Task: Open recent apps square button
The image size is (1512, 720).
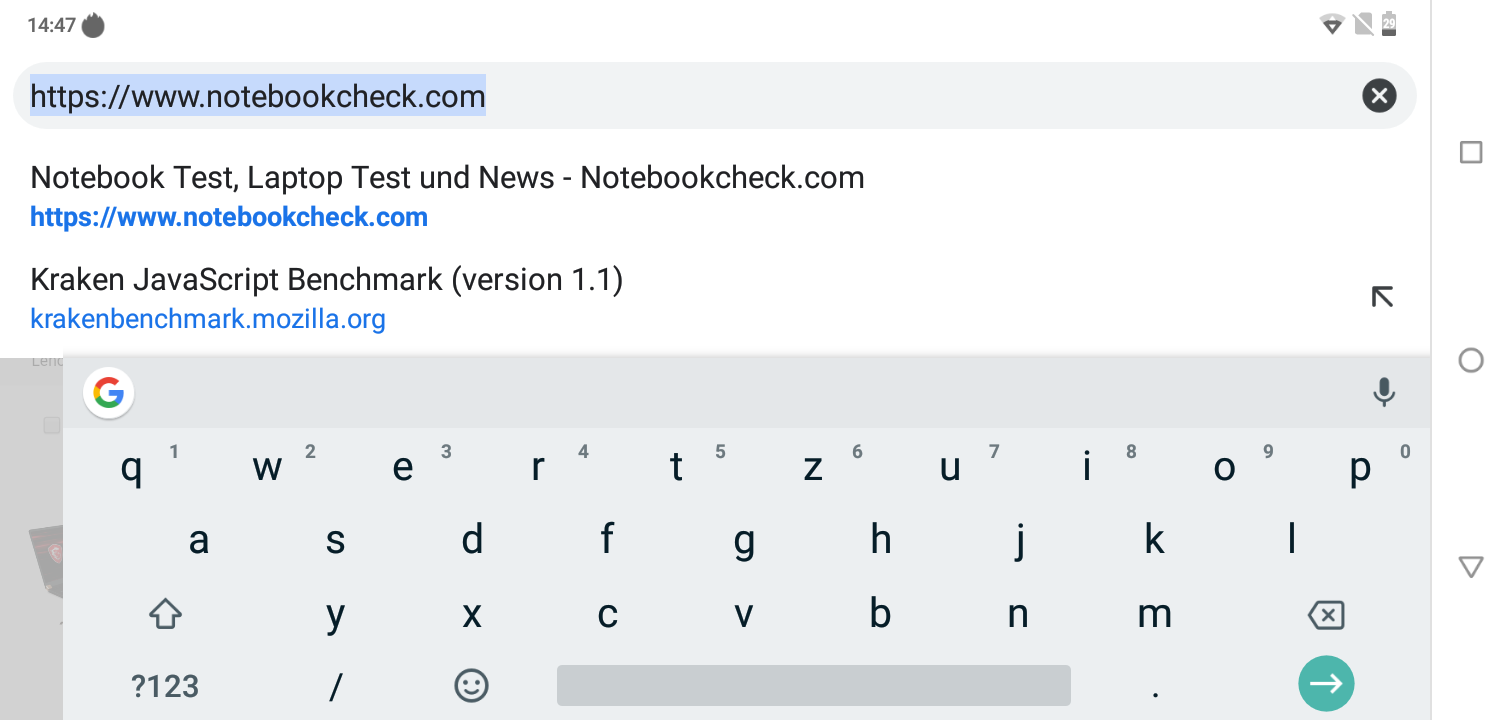Action: (1471, 152)
